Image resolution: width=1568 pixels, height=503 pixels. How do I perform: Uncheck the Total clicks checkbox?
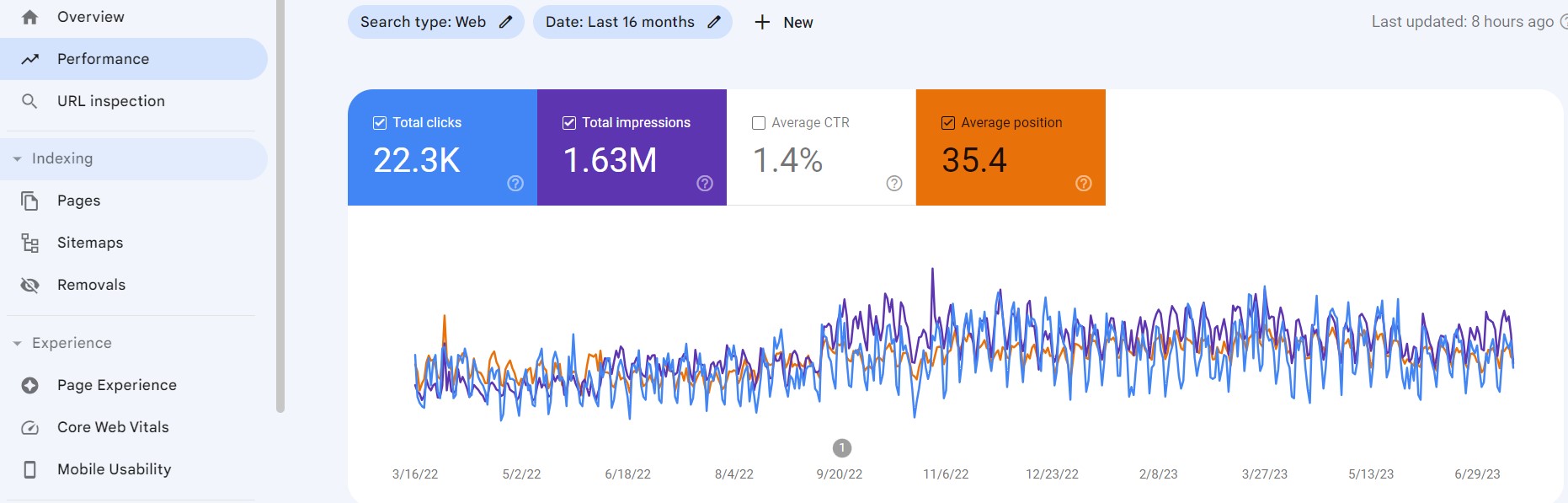pos(380,123)
